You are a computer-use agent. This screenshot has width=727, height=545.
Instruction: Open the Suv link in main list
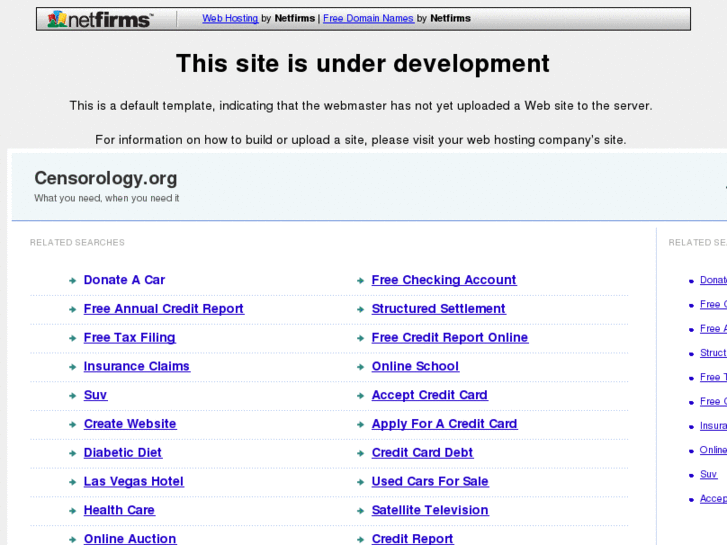click(x=96, y=395)
